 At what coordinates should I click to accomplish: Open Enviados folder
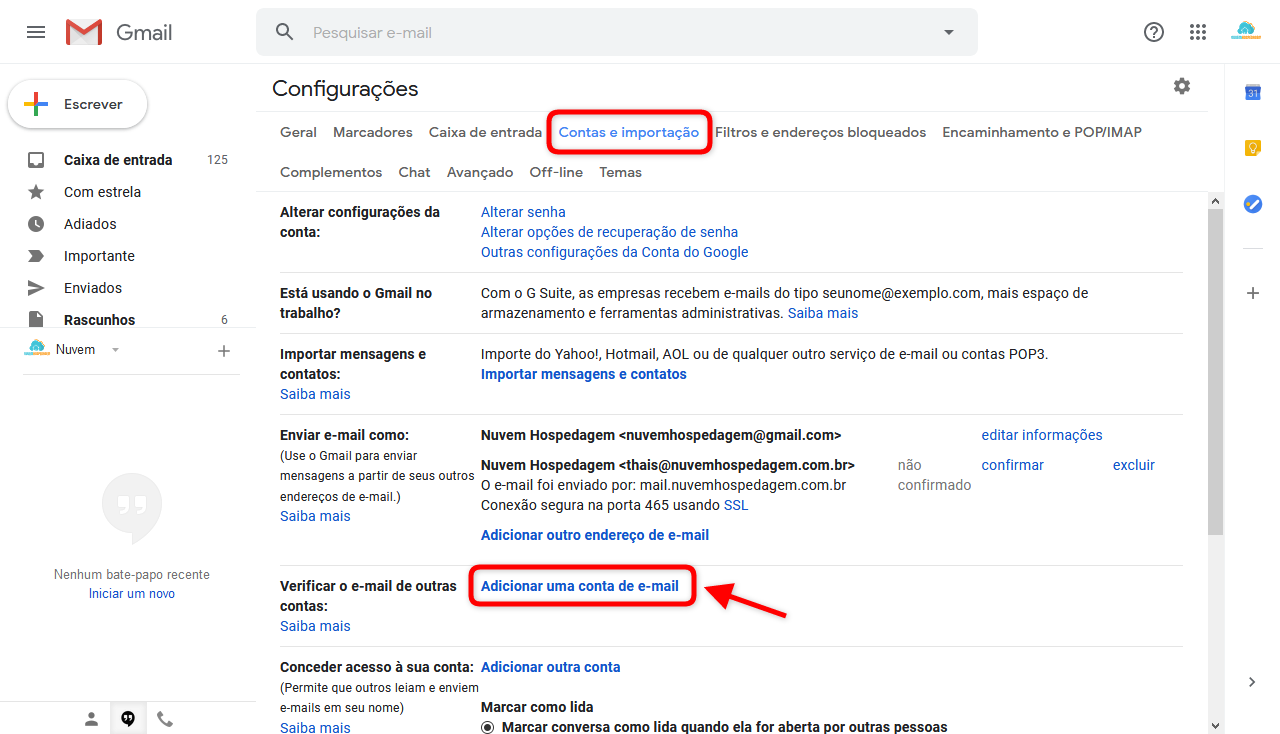(x=93, y=288)
